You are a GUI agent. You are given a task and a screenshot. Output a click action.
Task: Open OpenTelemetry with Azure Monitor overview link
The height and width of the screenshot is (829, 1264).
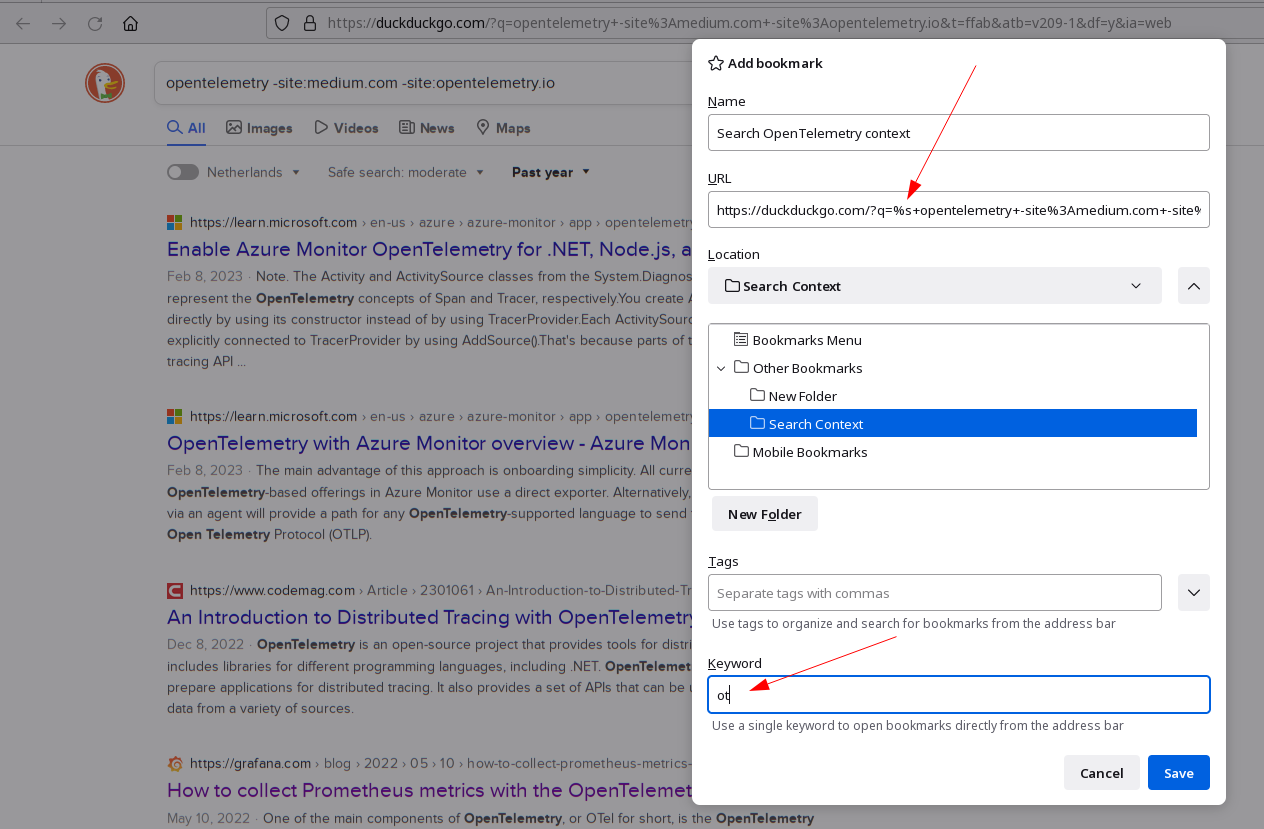(430, 443)
